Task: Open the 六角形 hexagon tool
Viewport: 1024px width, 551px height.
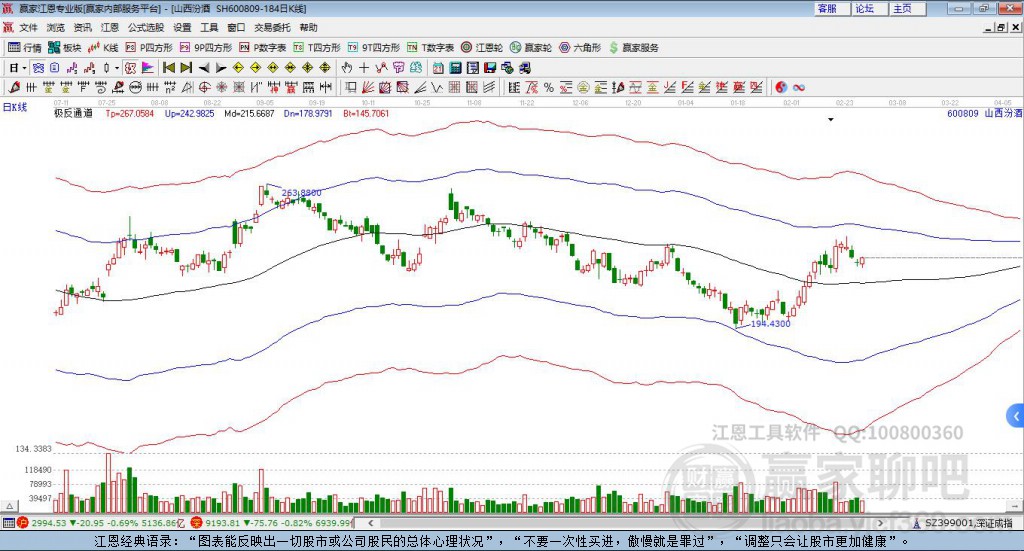Action: (580, 48)
